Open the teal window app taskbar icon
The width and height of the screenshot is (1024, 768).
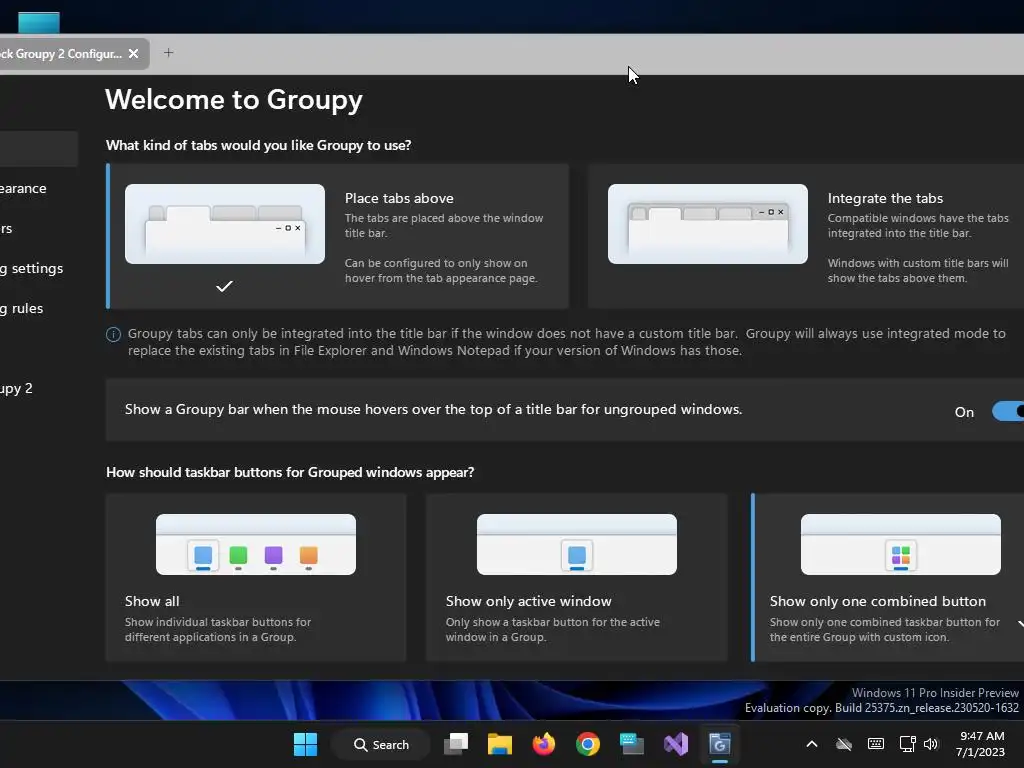tap(632, 744)
